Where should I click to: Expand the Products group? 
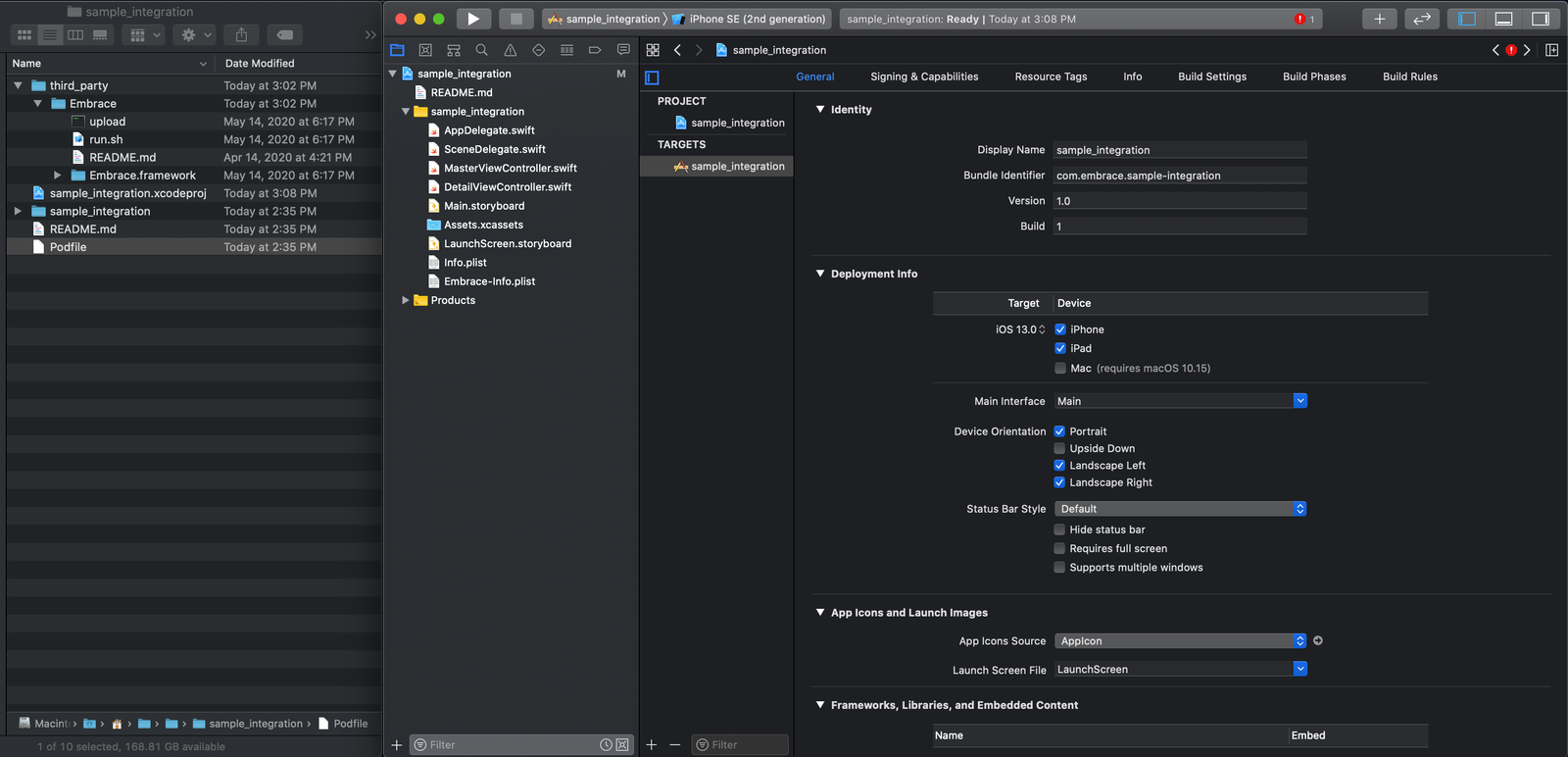tap(406, 300)
